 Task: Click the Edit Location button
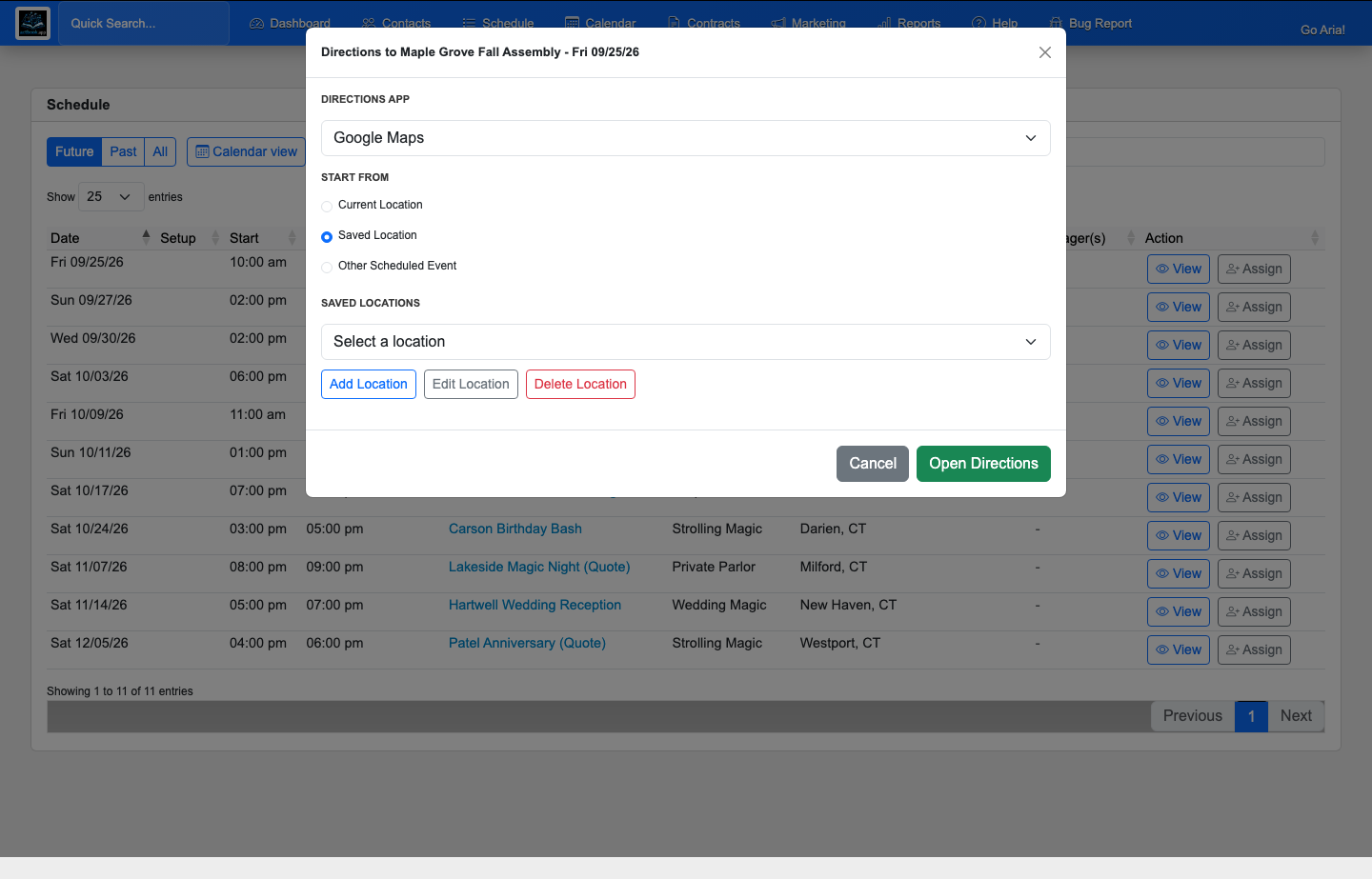click(471, 384)
